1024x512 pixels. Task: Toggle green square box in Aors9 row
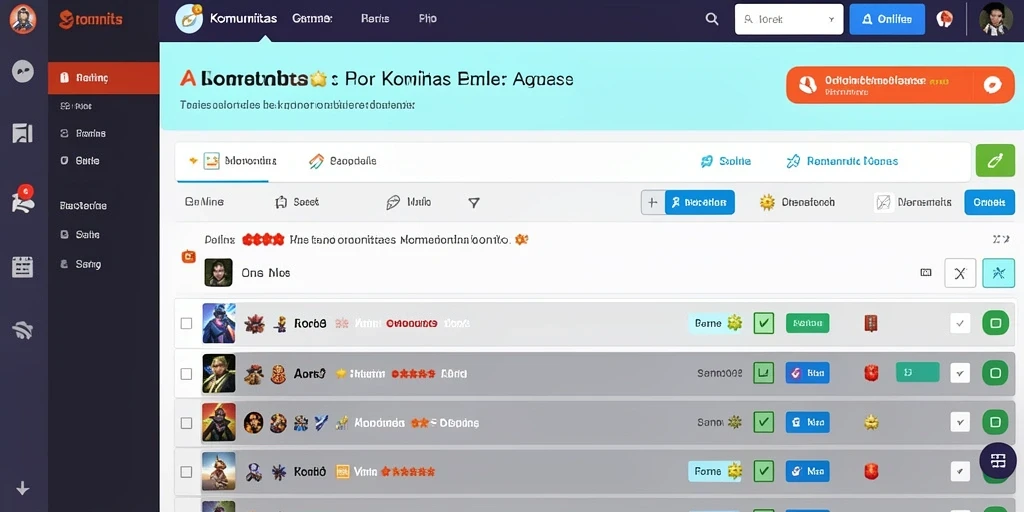(x=763, y=373)
